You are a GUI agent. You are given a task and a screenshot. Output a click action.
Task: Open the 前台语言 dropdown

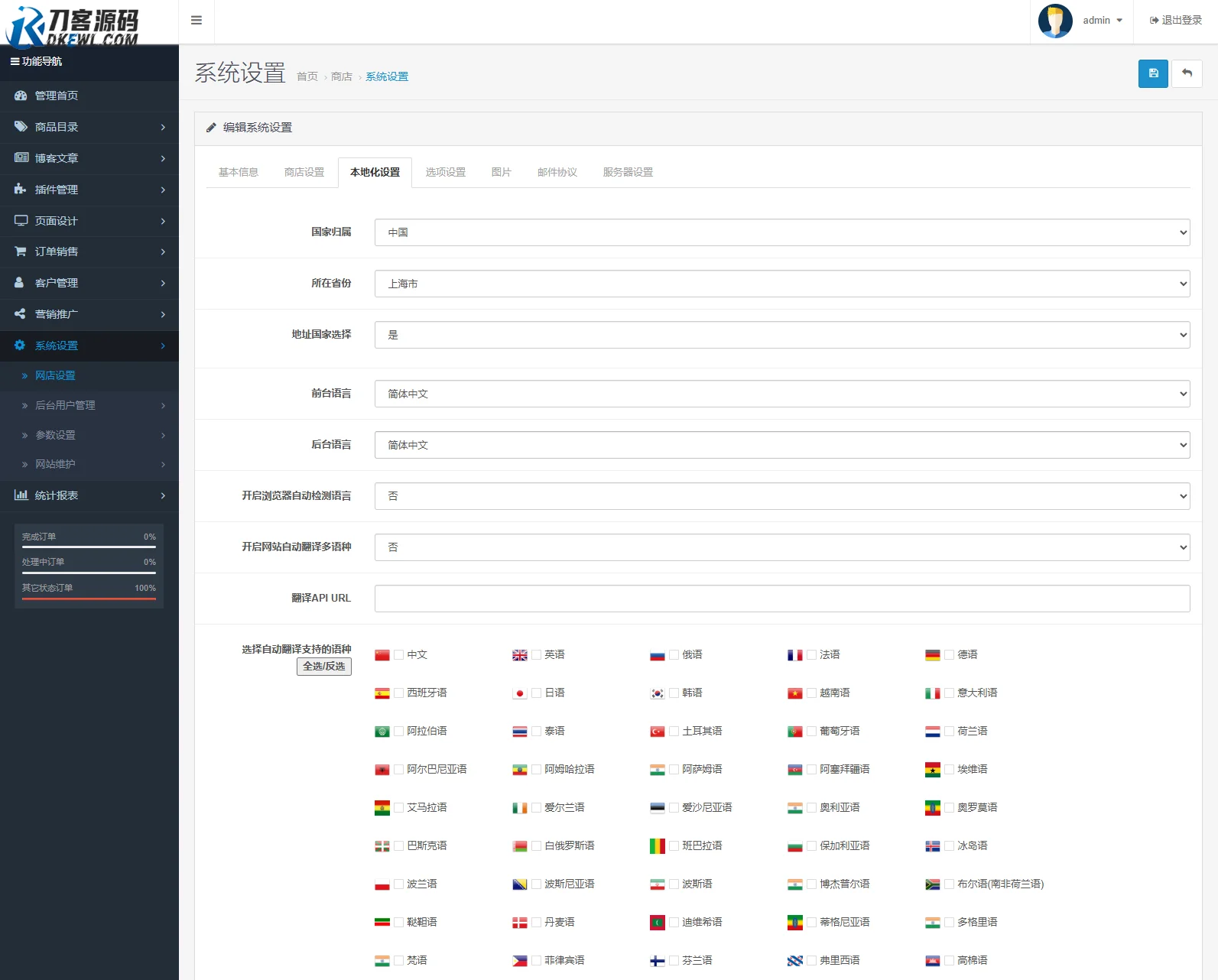pos(781,394)
